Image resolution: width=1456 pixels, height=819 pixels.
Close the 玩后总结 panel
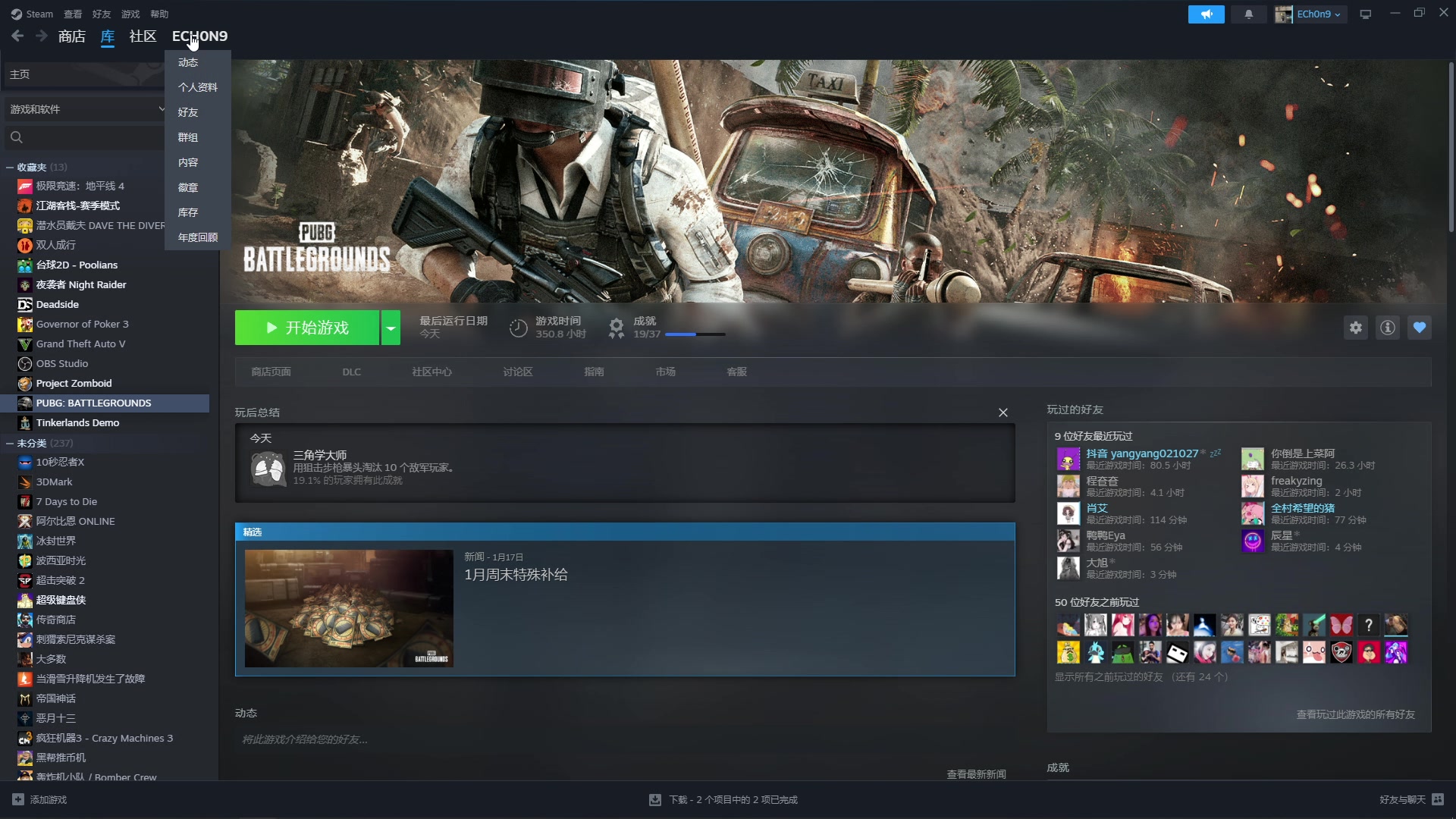pyautogui.click(x=1003, y=413)
